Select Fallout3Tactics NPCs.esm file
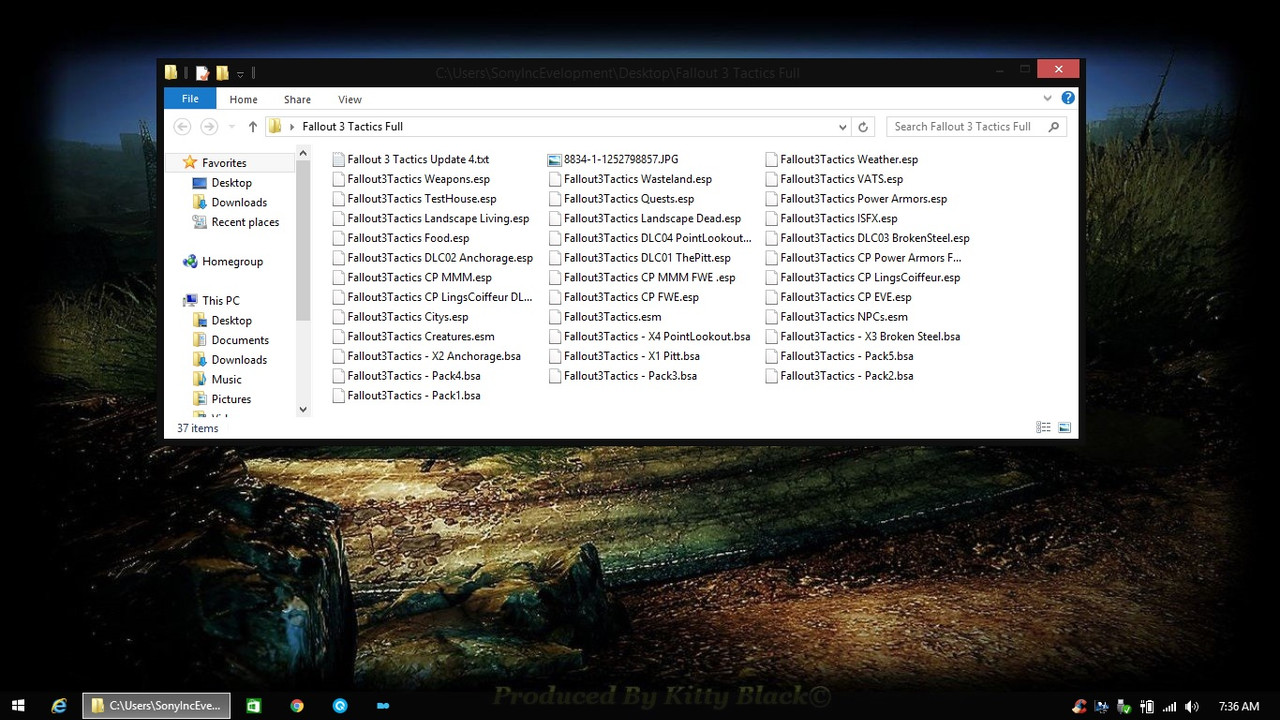This screenshot has width=1280, height=720. click(844, 317)
